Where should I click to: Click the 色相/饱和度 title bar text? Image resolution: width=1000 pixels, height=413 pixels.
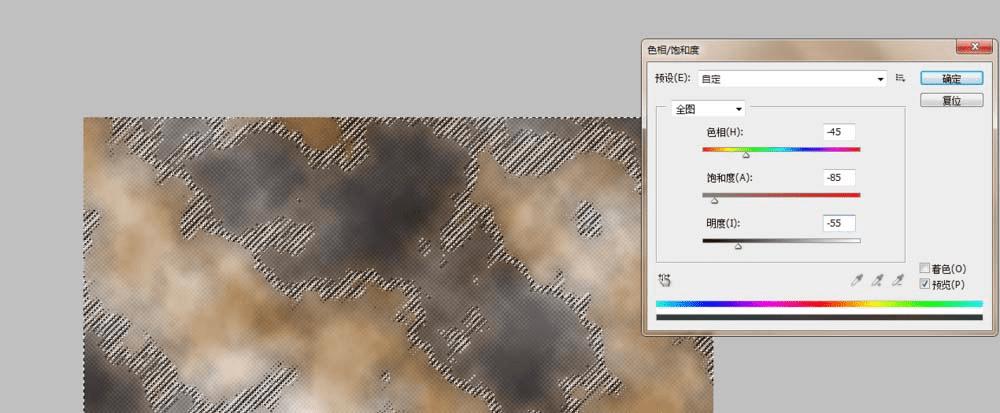pos(673,50)
